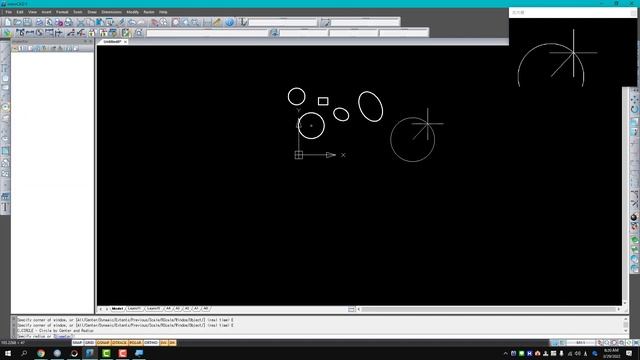Open the Draw menu
The width and height of the screenshot is (640, 360).
click(92, 12)
